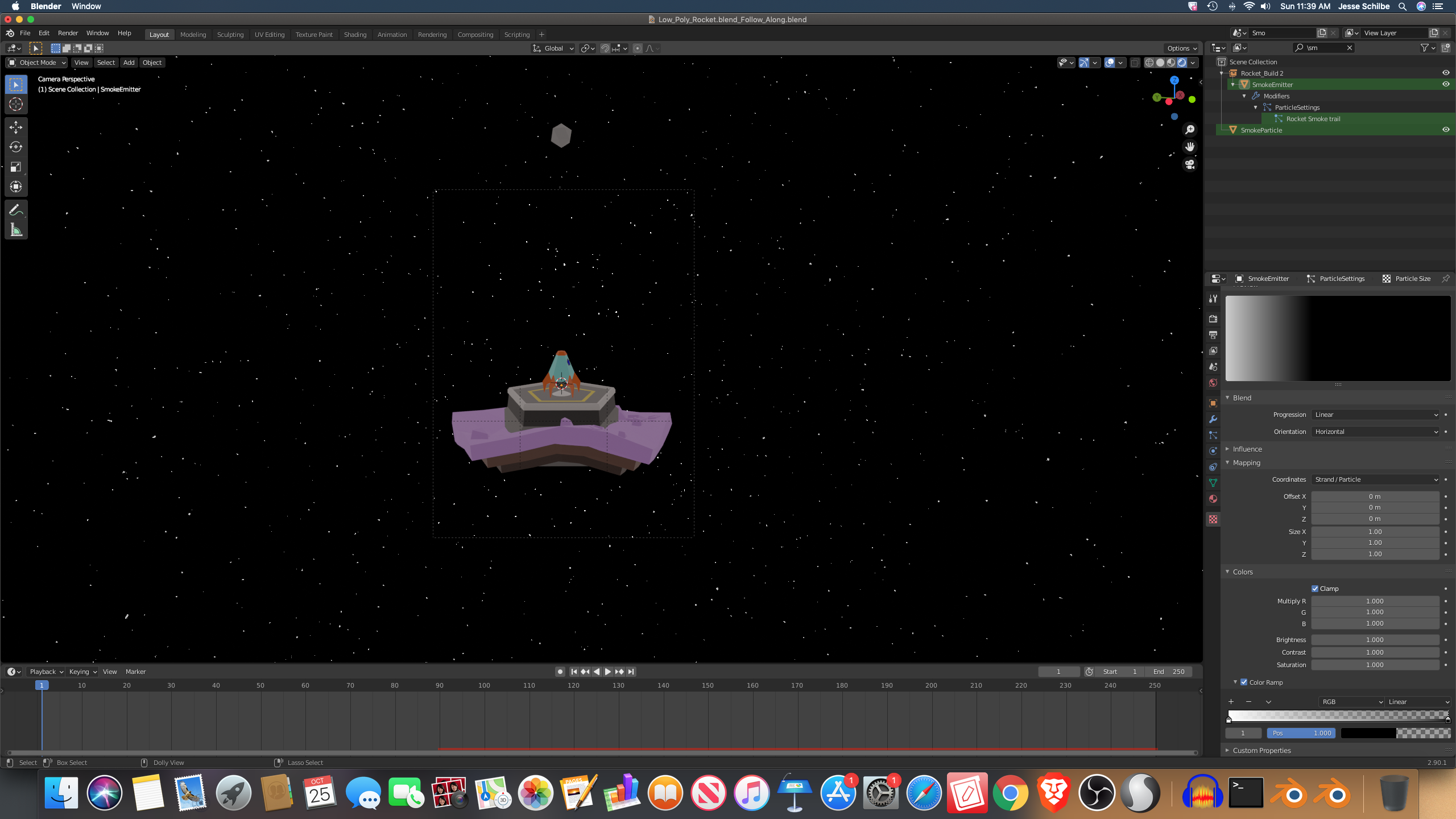Disable the Color Ramp checkbox

1244,682
